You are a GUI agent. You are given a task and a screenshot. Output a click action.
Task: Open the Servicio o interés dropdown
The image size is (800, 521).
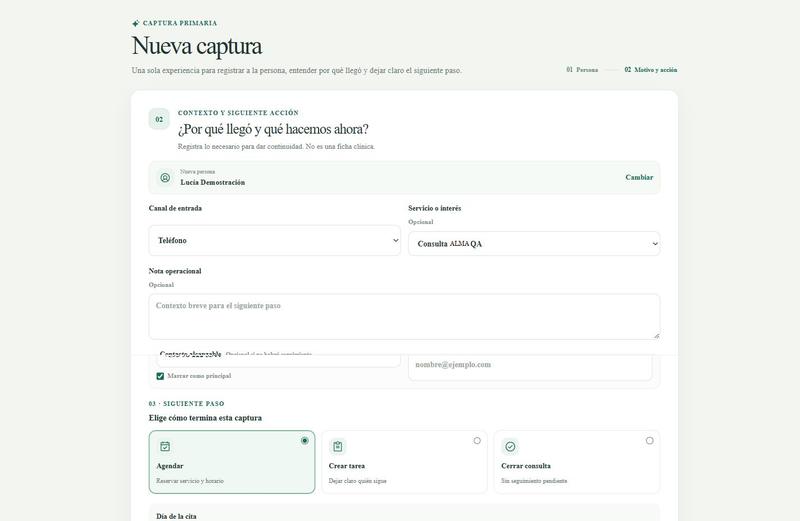(x=534, y=244)
